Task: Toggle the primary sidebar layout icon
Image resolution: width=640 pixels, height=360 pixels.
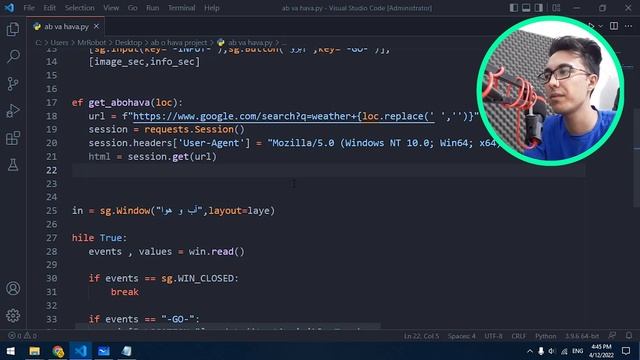Action: [x=514, y=8]
